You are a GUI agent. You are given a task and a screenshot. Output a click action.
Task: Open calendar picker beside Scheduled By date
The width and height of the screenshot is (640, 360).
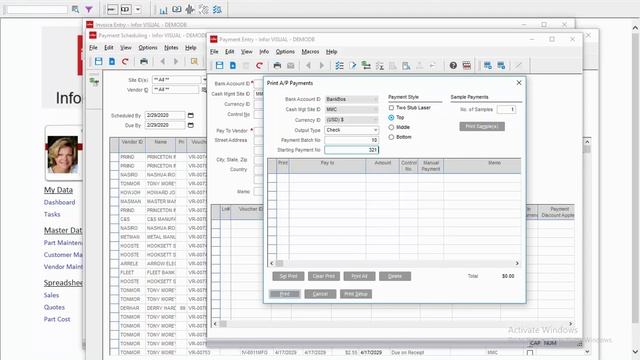pos(191,116)
